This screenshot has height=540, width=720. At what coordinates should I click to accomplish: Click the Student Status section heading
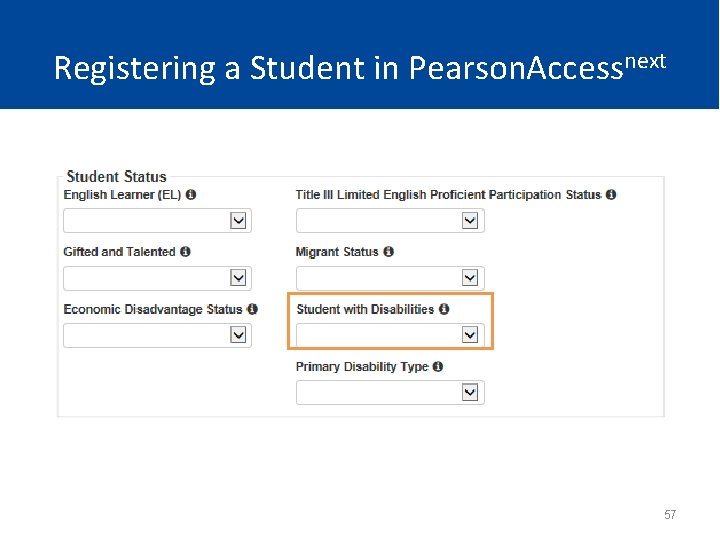tap(116, 177)
